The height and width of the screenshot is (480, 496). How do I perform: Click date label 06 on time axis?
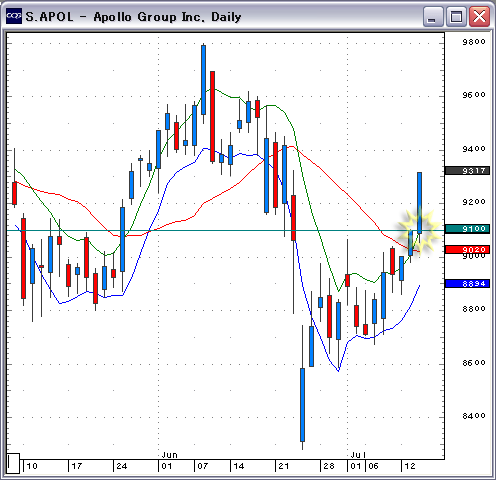coord(373,466)
